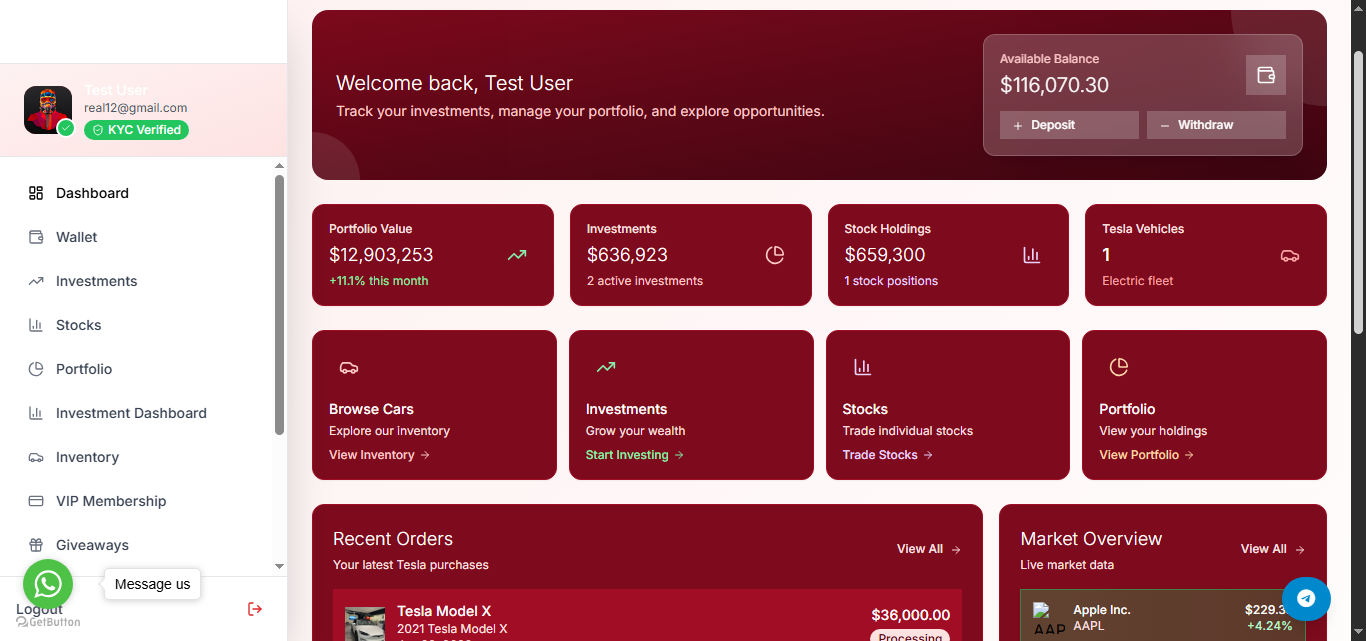Click pie icon in Investments stat card
1366x641 pixels.
click(x=774, y=255)
